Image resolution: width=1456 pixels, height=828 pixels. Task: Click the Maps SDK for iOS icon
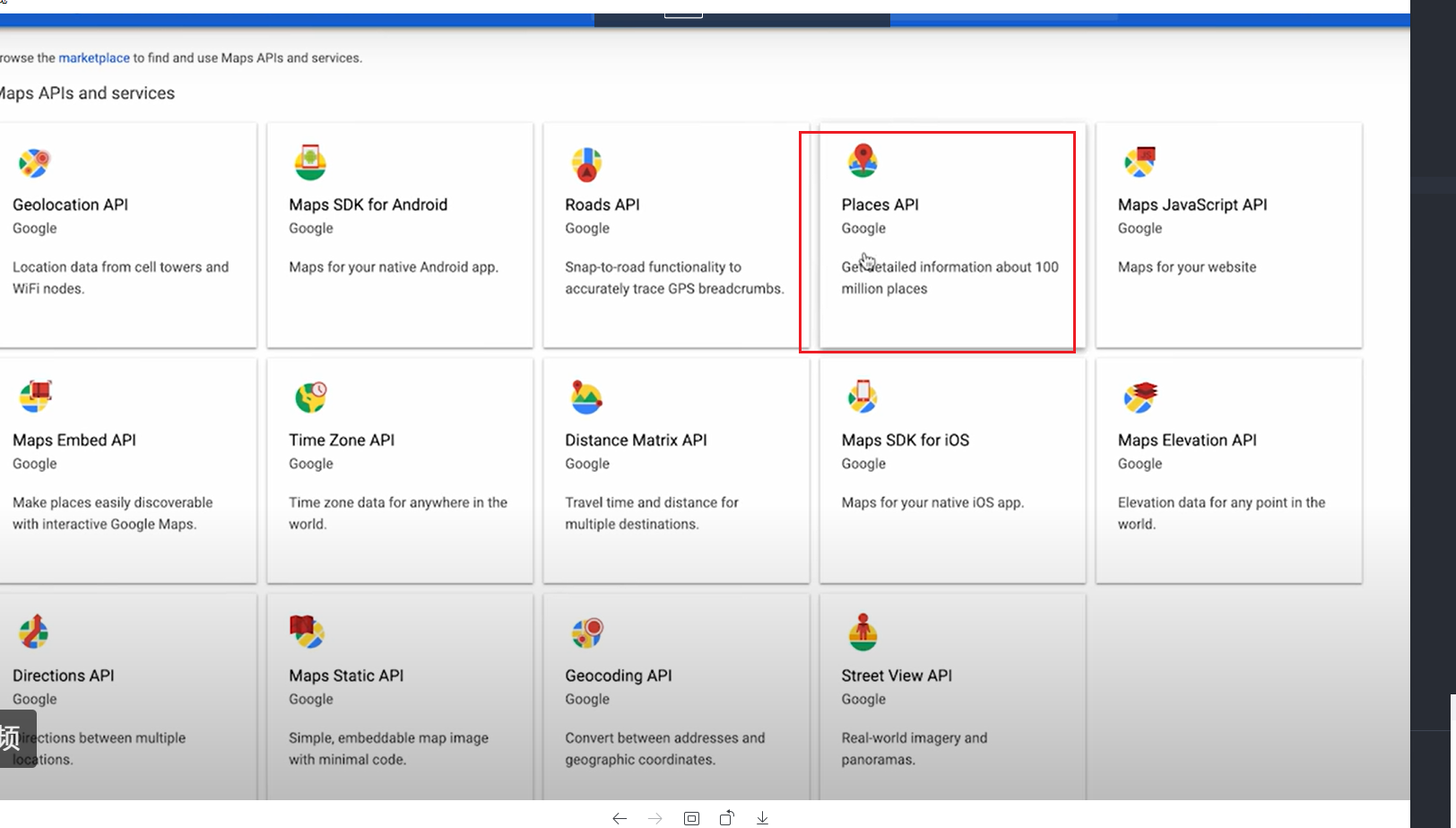(862, 396)
